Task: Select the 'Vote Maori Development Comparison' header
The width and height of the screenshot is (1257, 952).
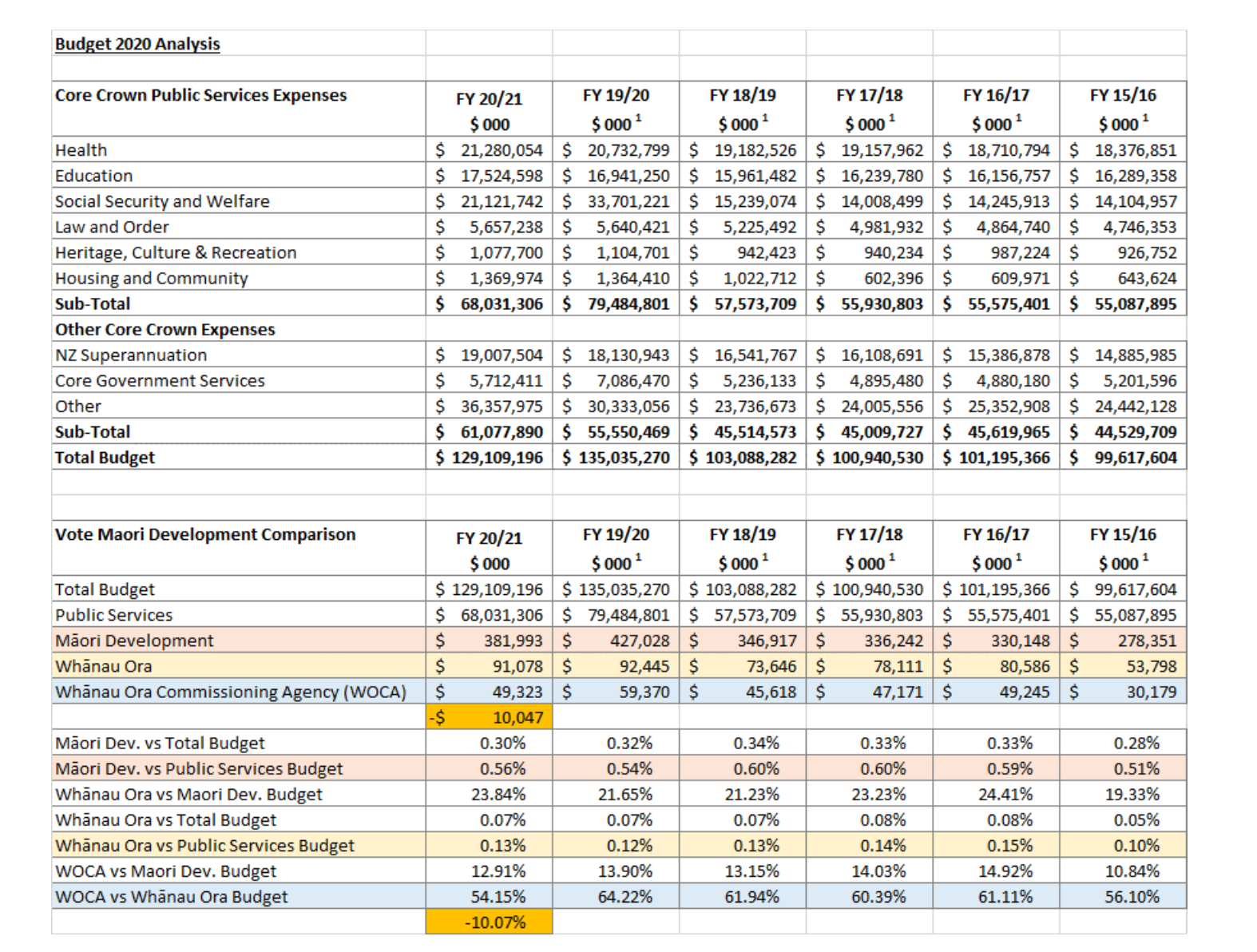Action: point(205,534)
